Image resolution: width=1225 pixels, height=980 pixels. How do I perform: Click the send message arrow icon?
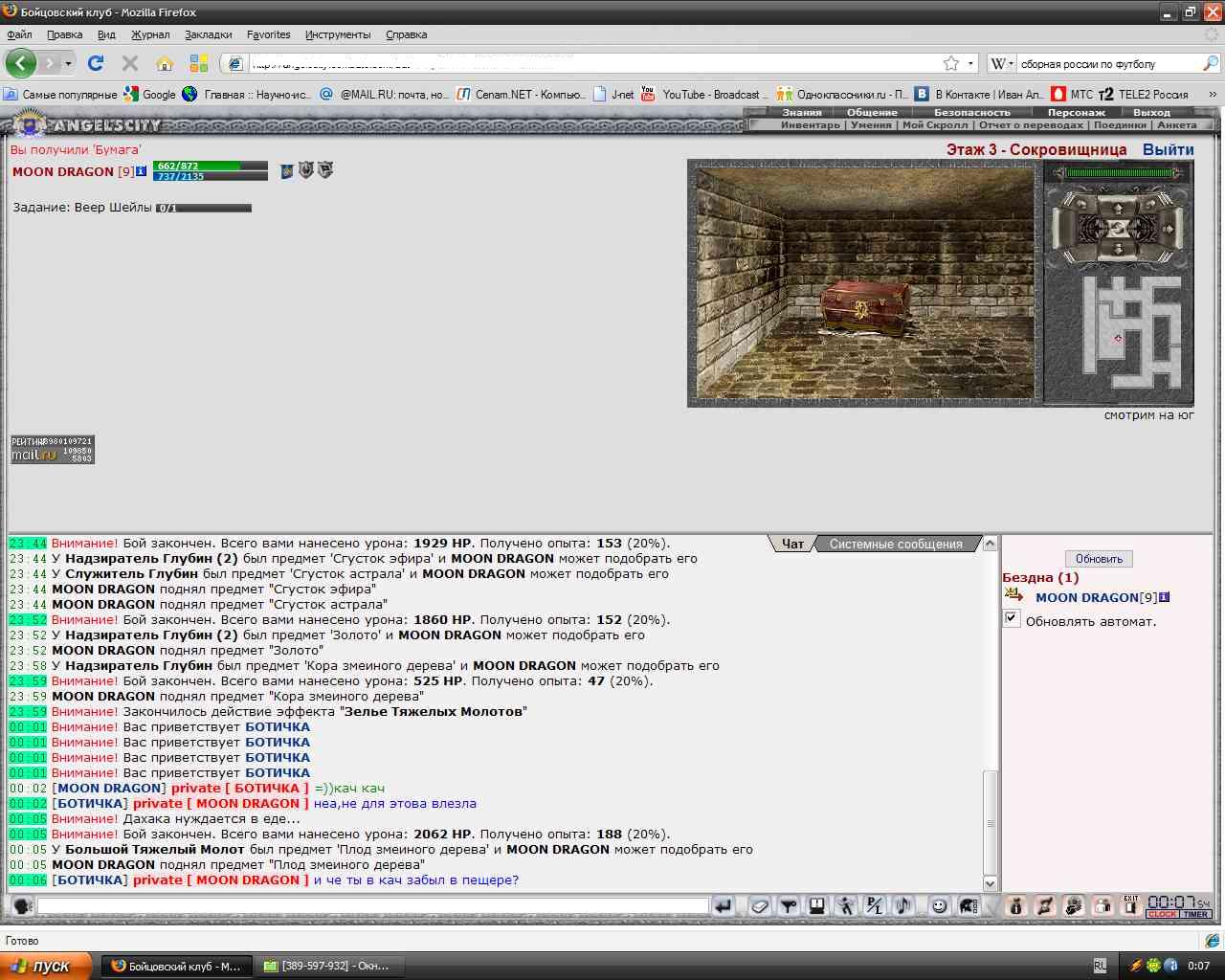[x=724, y=905]
